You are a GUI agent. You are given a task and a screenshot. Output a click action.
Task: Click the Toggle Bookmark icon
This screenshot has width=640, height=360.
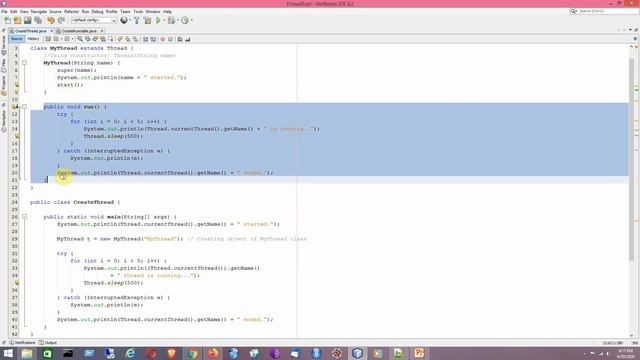pos(136,39)
